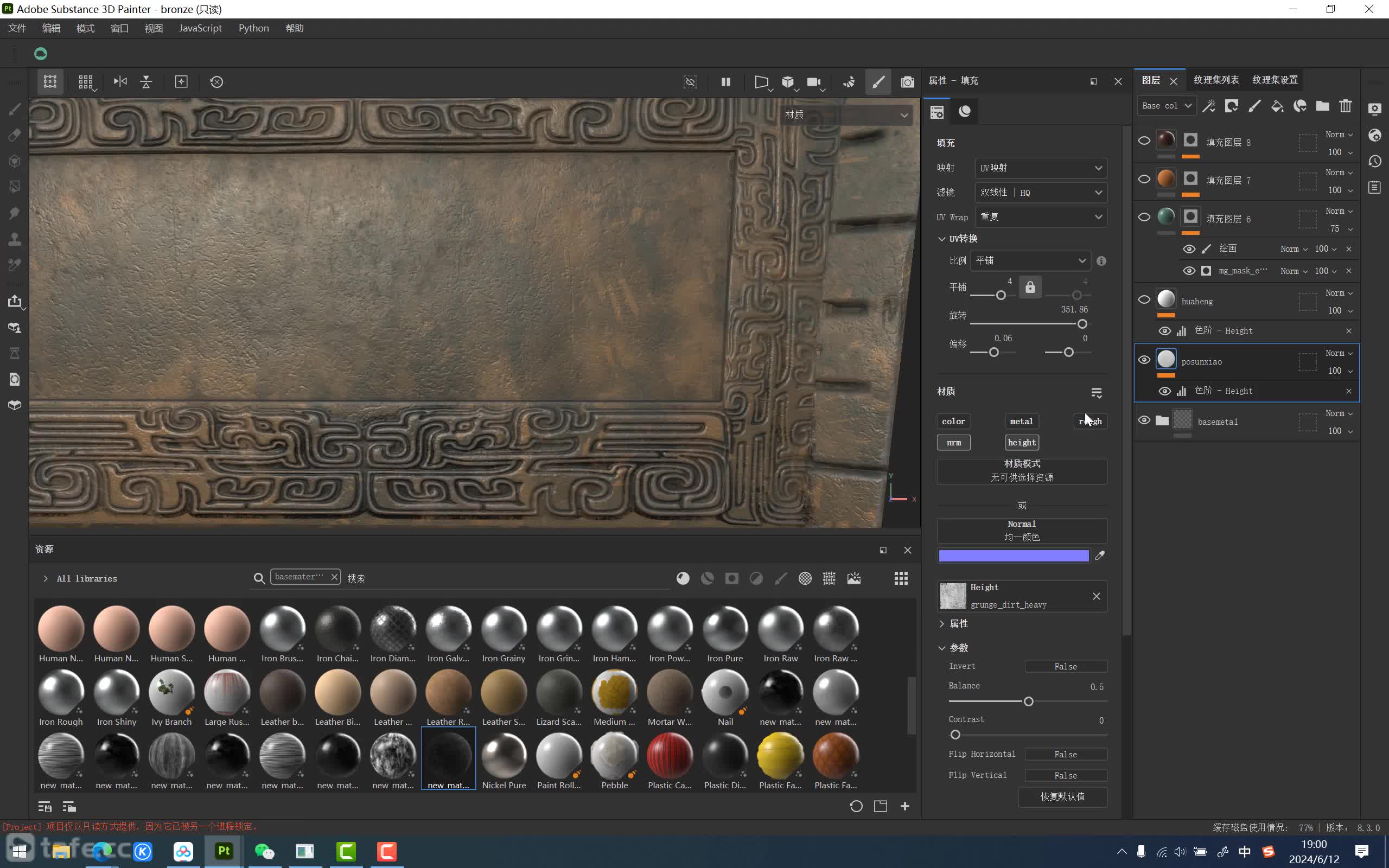The width and height of the screenshot is (1389, 868).
Task: Click the Balance slider handle
Action: (x=1029, y=701)
